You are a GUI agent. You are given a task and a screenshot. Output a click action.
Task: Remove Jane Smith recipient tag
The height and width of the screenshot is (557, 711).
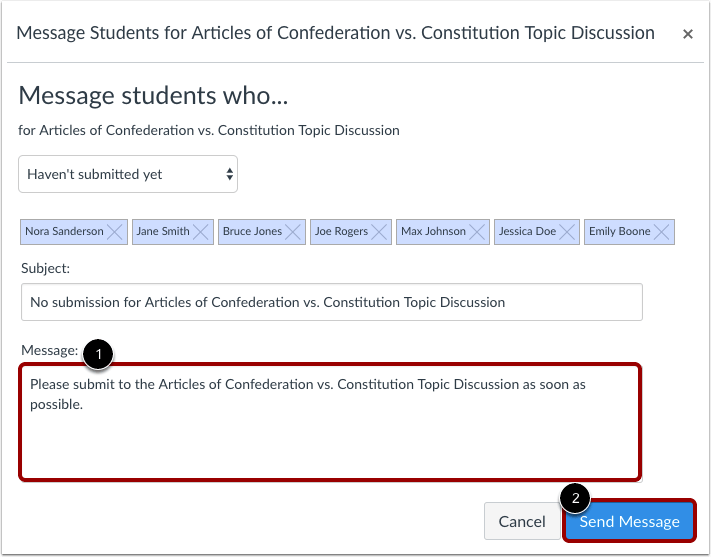click(x=201, y=232)
